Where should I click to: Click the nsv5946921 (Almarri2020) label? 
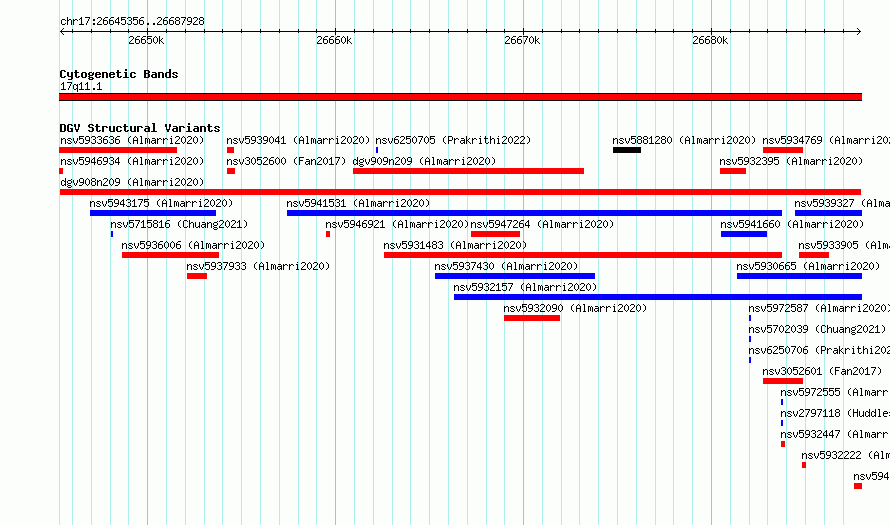[x=397, y=224]
